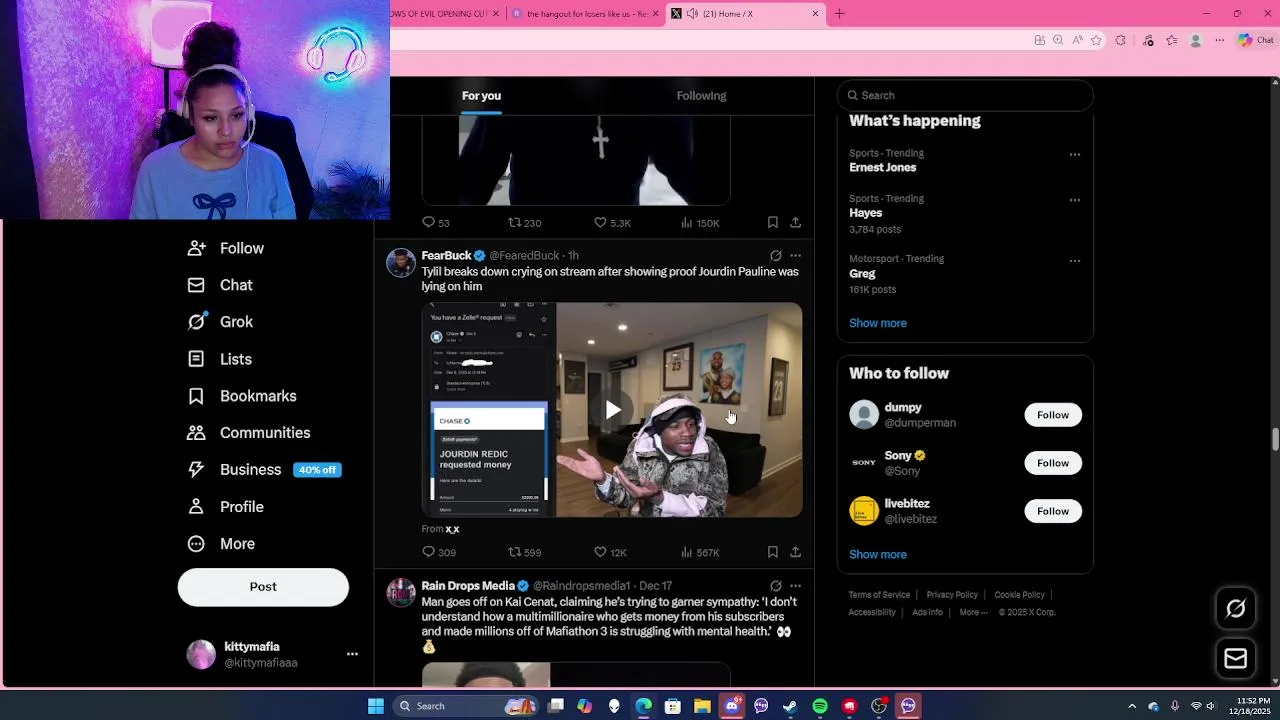Viewport: 1280px width, 720px height.
Task: Open the floating messages button
Action: pyautogui.click(x=1236, y=659)
